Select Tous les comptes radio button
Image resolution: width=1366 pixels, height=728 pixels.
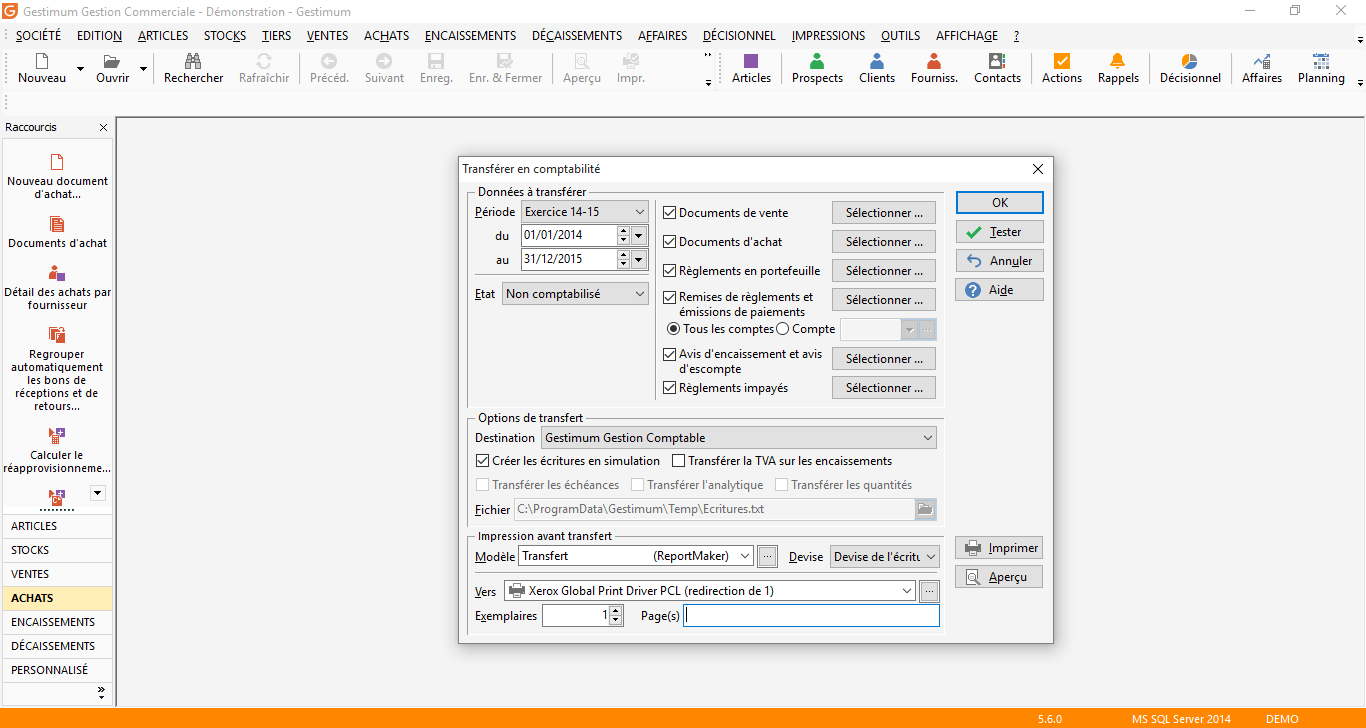674,329
